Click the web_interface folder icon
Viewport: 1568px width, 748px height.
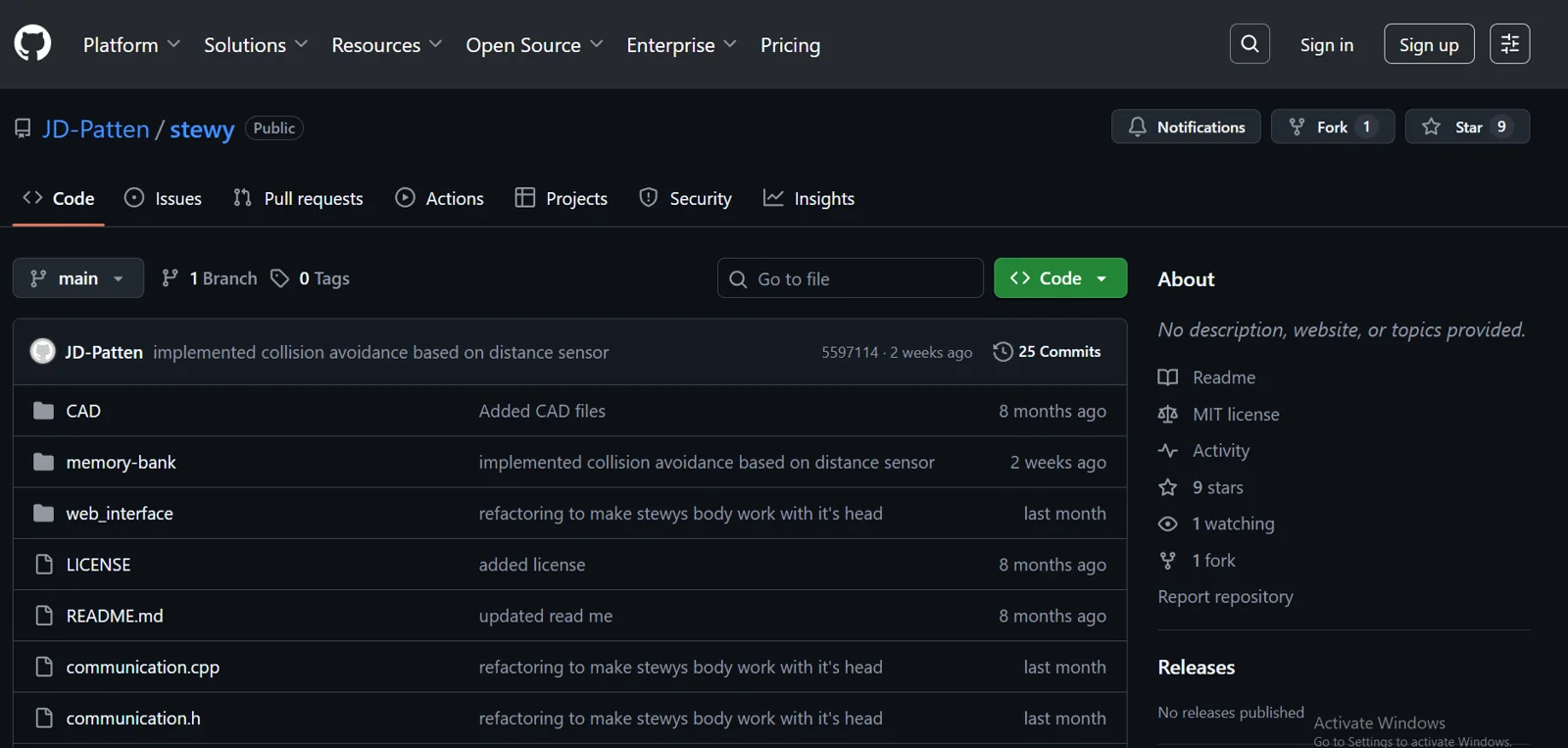pos(43,513)
